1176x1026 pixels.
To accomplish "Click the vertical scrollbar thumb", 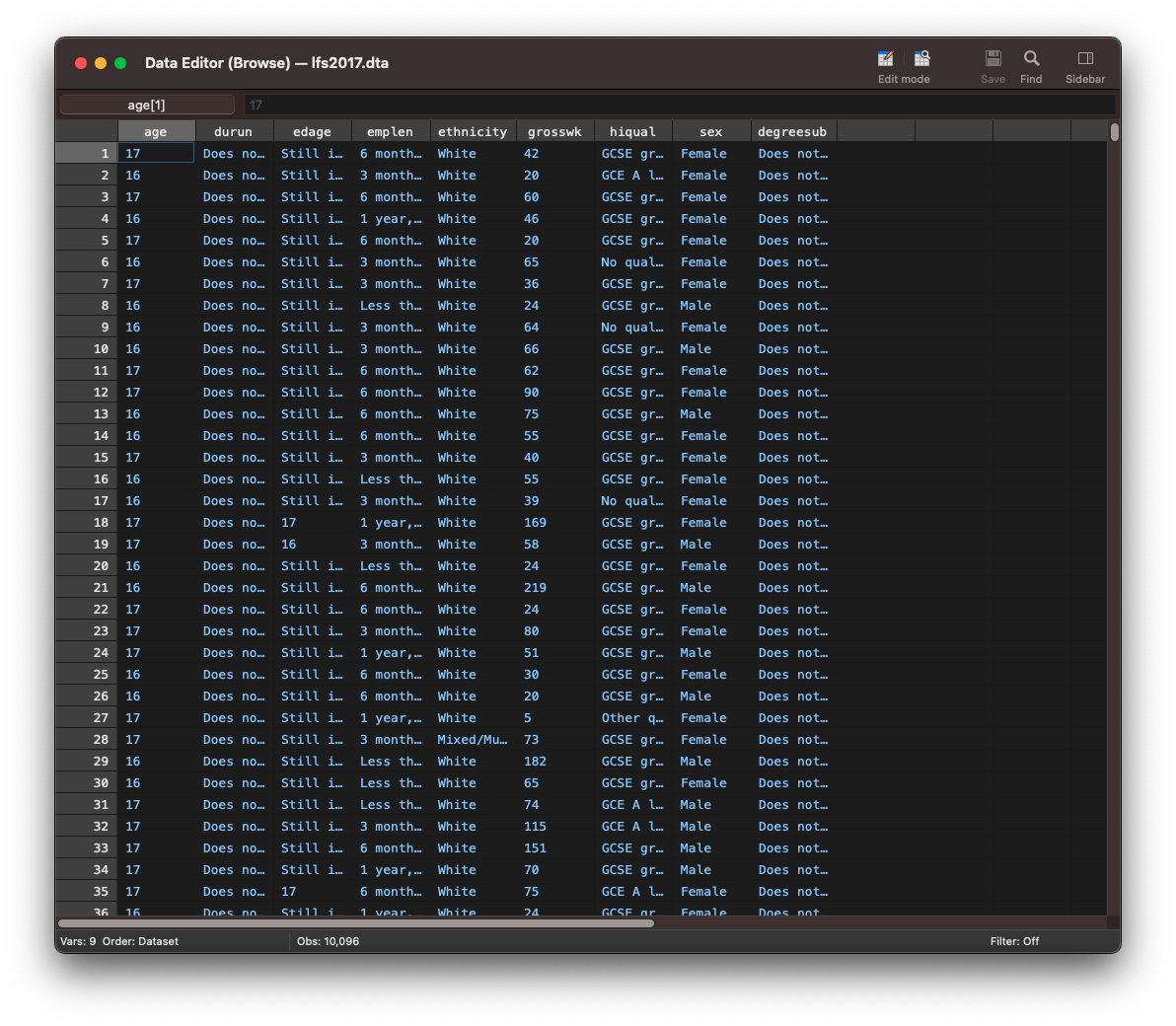I will click(1114, 132).
